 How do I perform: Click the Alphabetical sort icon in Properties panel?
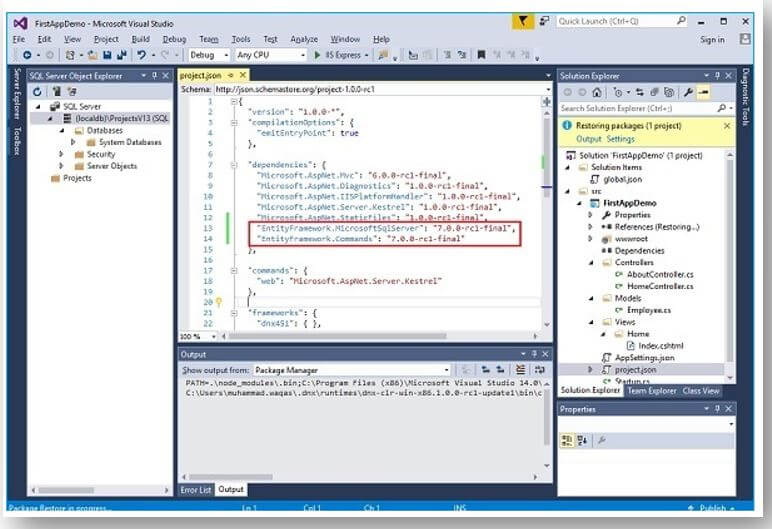coord(582,440)
